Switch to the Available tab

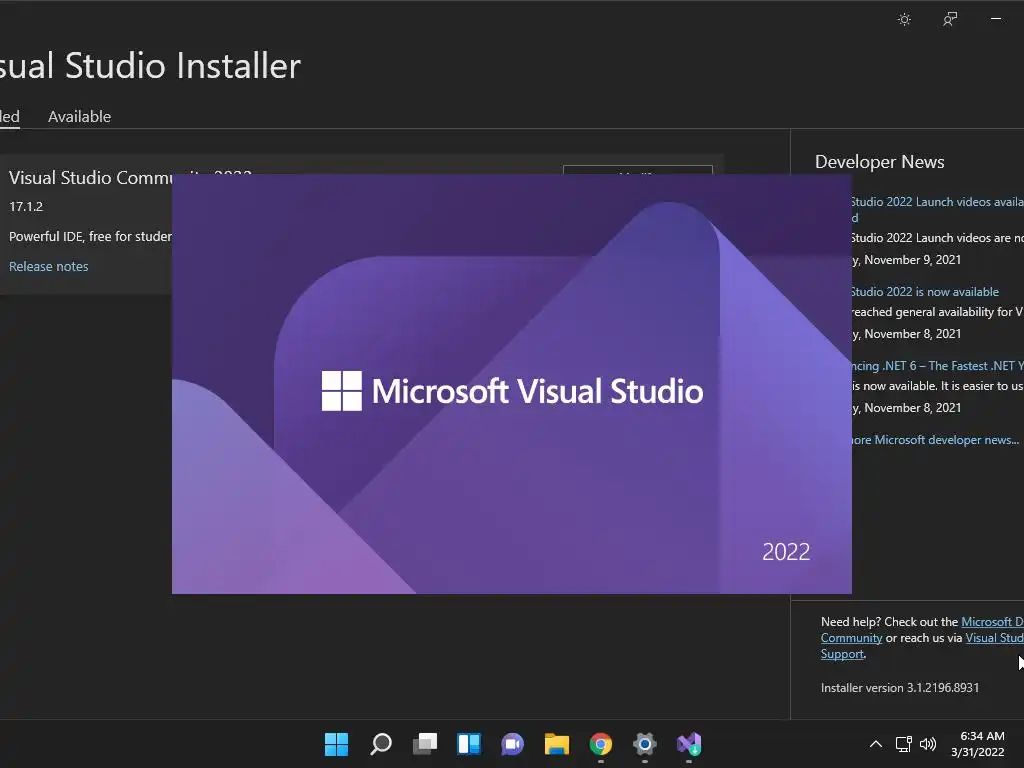tap(80, 117)
